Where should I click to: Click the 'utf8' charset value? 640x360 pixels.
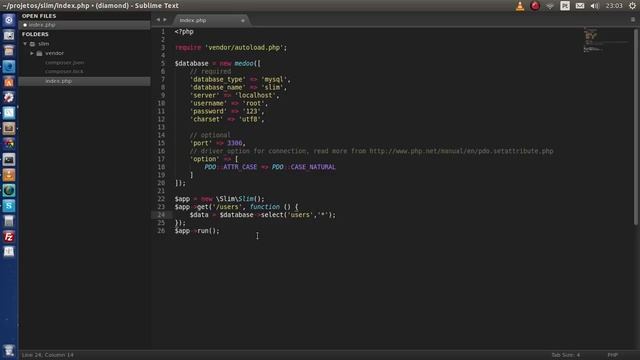point(249,119)
